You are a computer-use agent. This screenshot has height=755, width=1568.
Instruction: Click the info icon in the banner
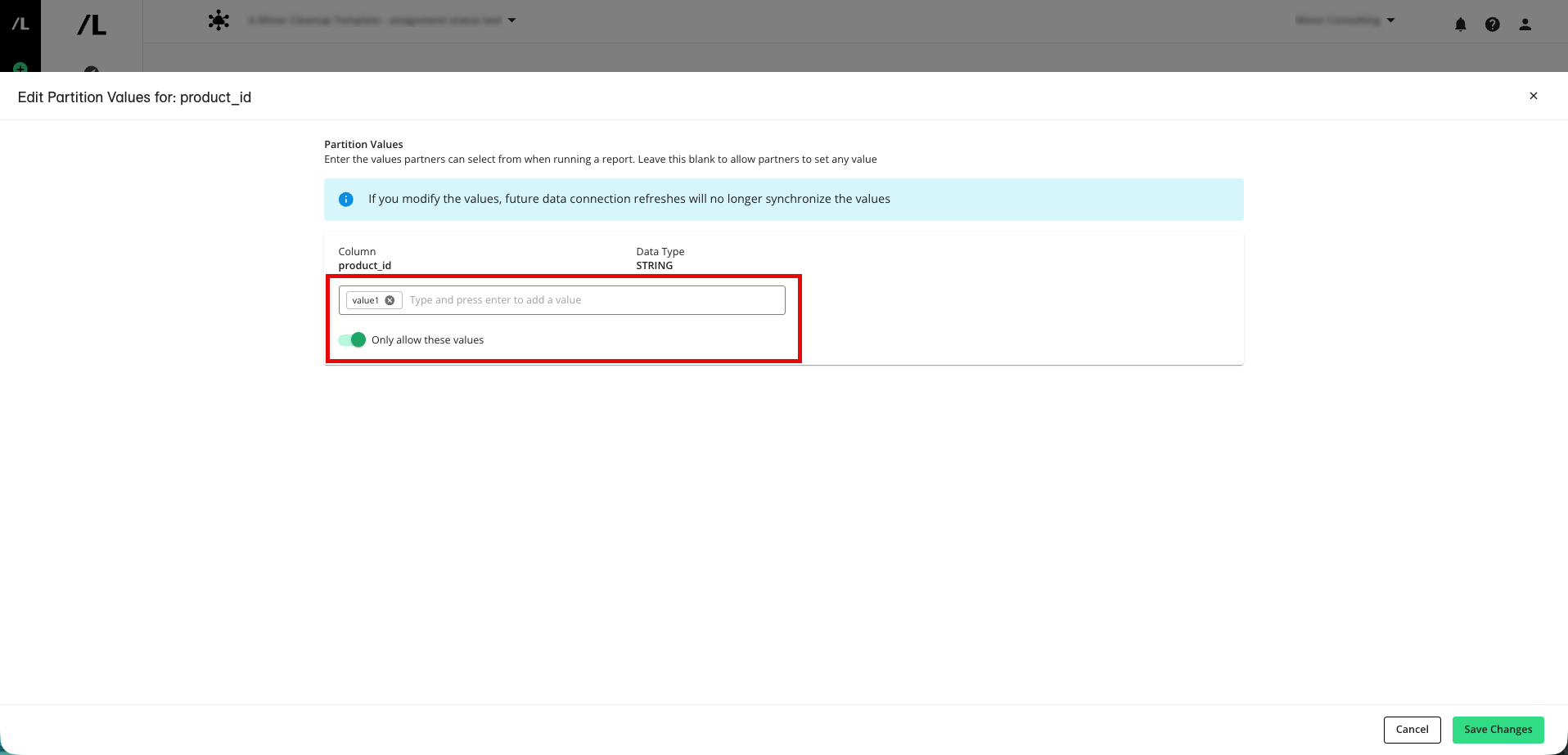click(x=346, y=200)
